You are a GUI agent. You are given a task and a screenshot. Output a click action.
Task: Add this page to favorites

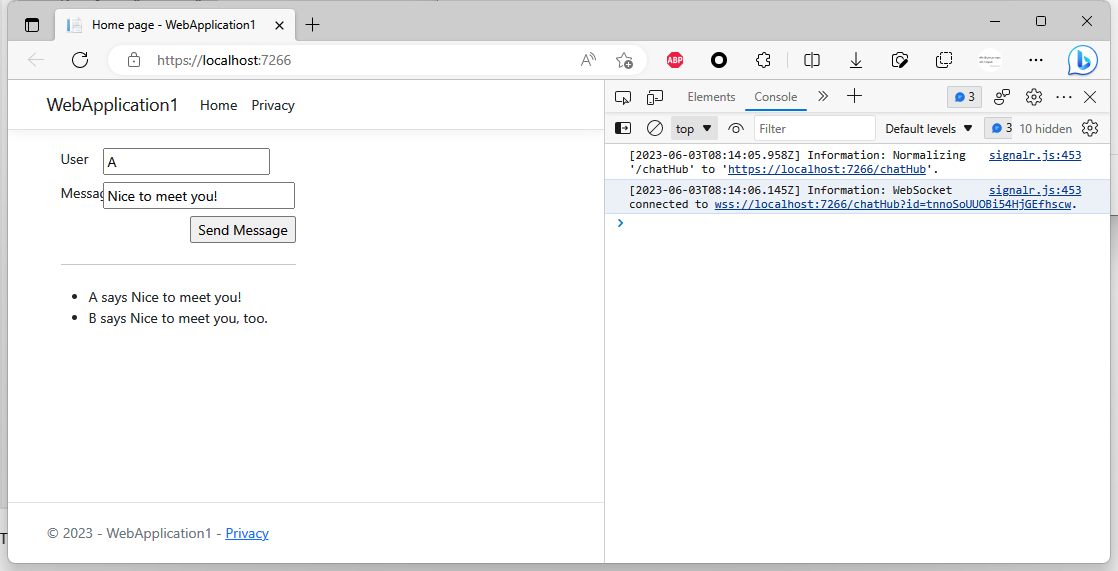click(x=624, y=60)
